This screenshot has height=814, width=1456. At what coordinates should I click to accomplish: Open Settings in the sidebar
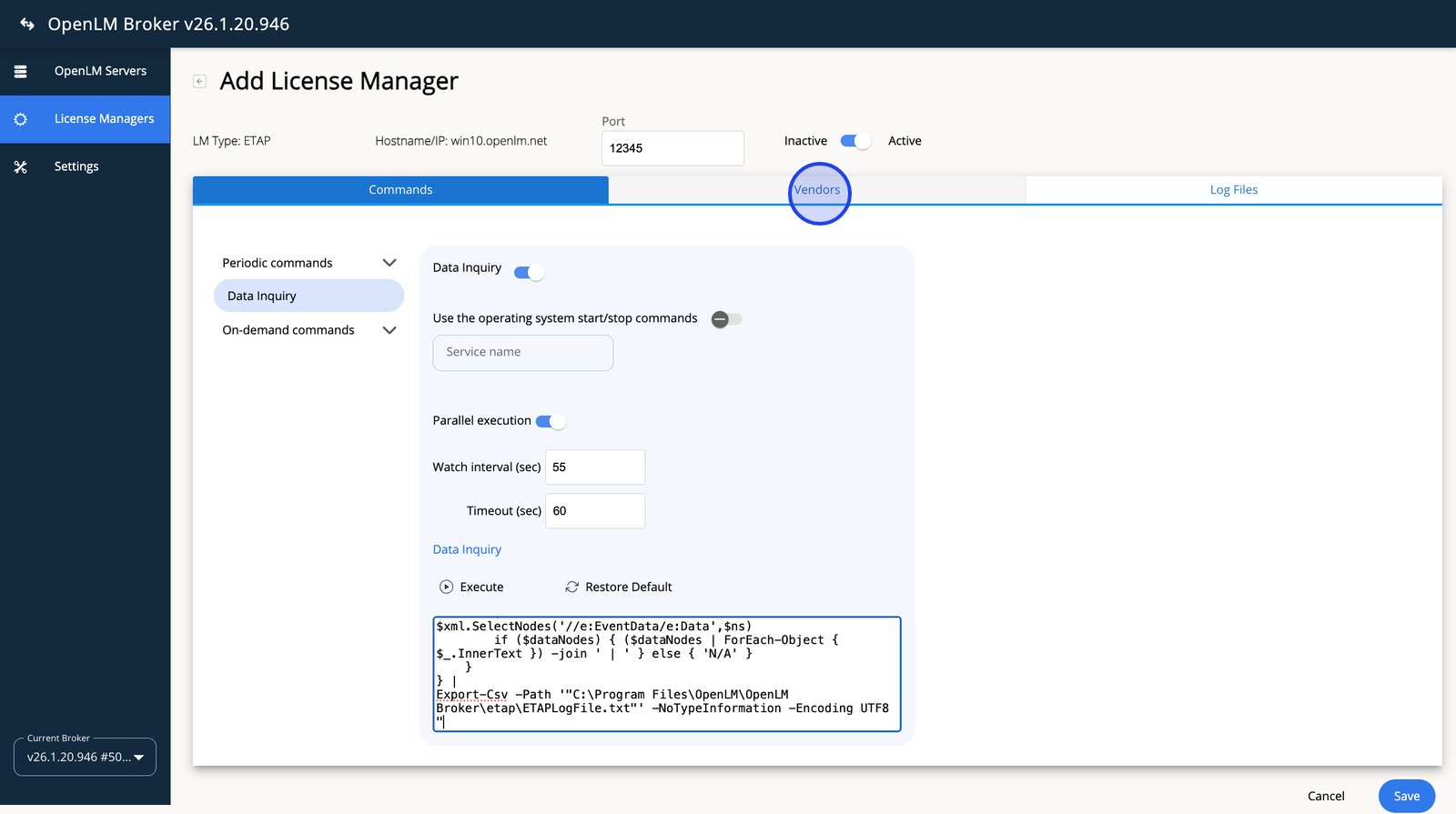(85, 166)
